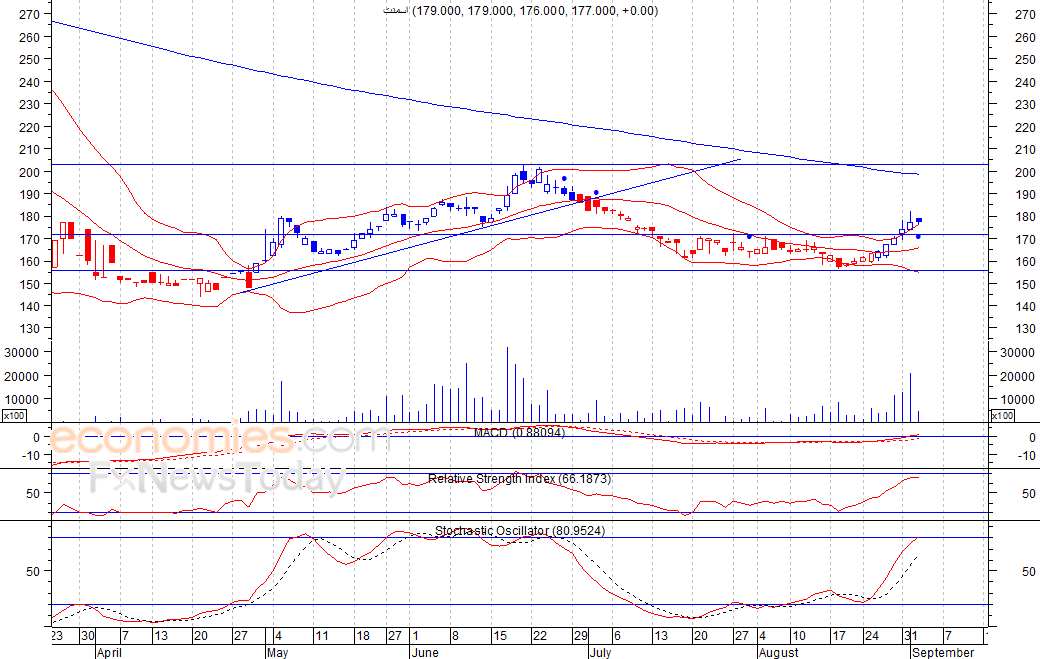Click the x100 volume multiplier box on the left

pyautogui.click(x=14, y=416)
